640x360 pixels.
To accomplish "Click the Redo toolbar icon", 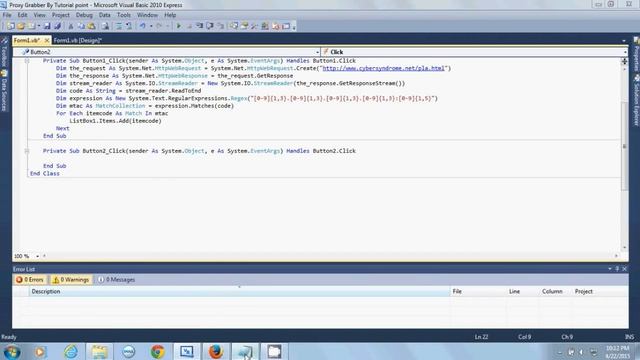I will pyautogui.click(x=159, y=26).
